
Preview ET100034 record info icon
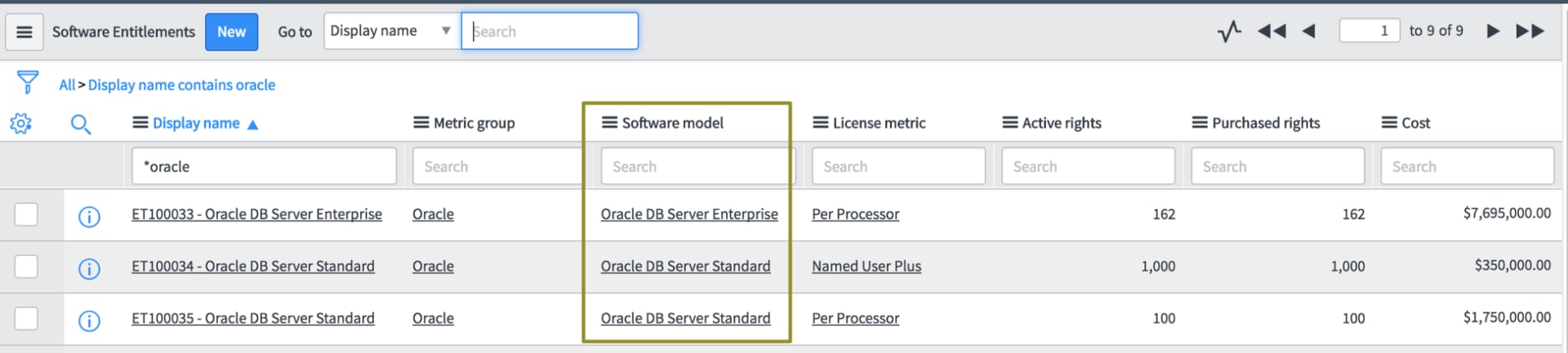click(x=89, y=269)
